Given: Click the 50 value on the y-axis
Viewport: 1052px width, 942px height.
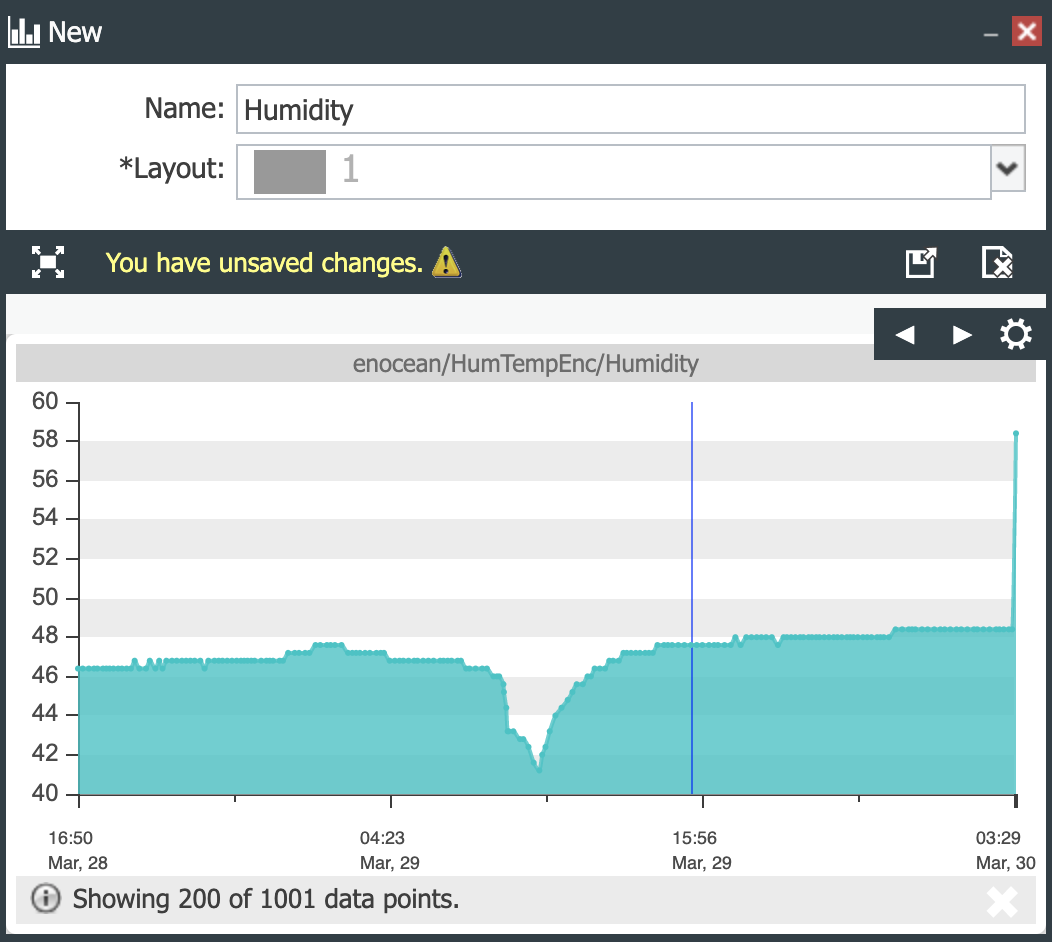Looking at the screenshot, I should [45, 597].
